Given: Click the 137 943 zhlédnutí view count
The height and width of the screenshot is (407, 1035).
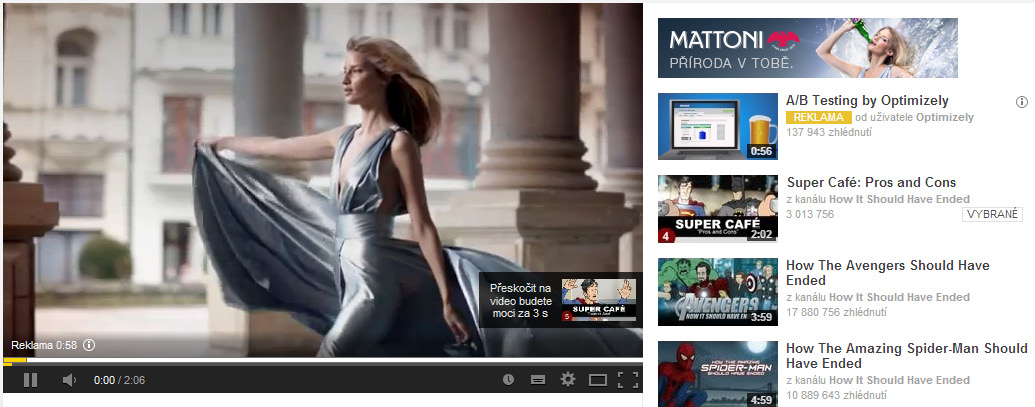Looking at the screenshot, I should click(x=829, y=132).
